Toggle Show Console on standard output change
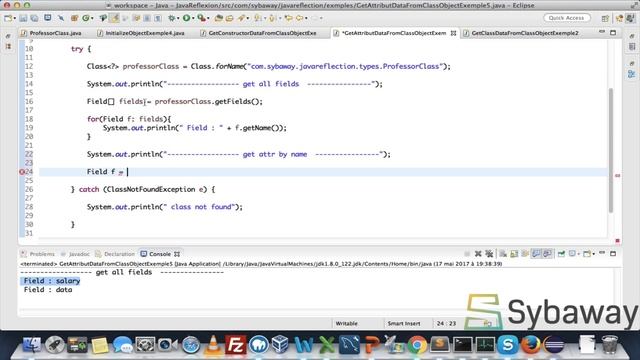640x360 pixels. click(536, 254)
